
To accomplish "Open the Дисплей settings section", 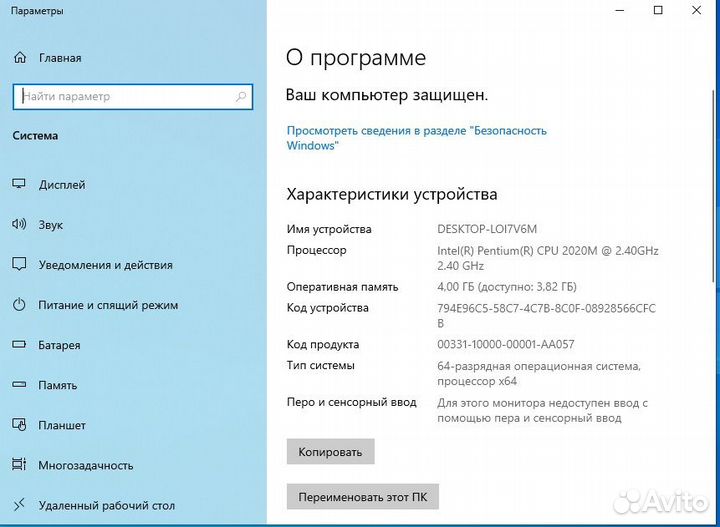I will (x=62, y=185).
